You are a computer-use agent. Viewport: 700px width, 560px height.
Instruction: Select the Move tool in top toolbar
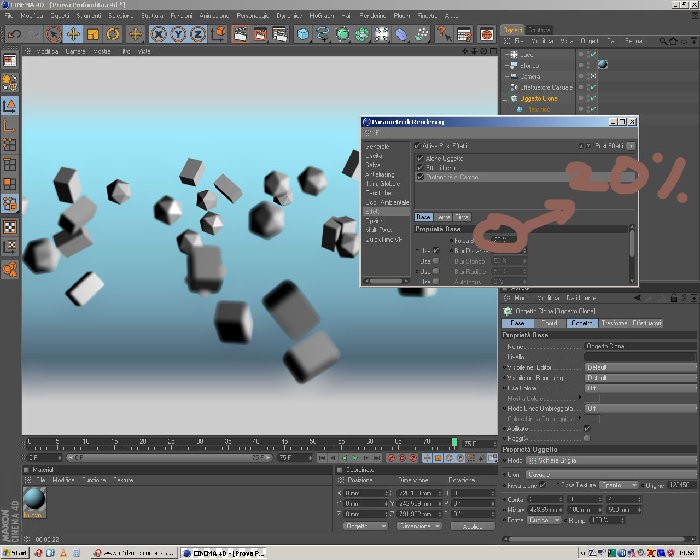coord(73,34)
